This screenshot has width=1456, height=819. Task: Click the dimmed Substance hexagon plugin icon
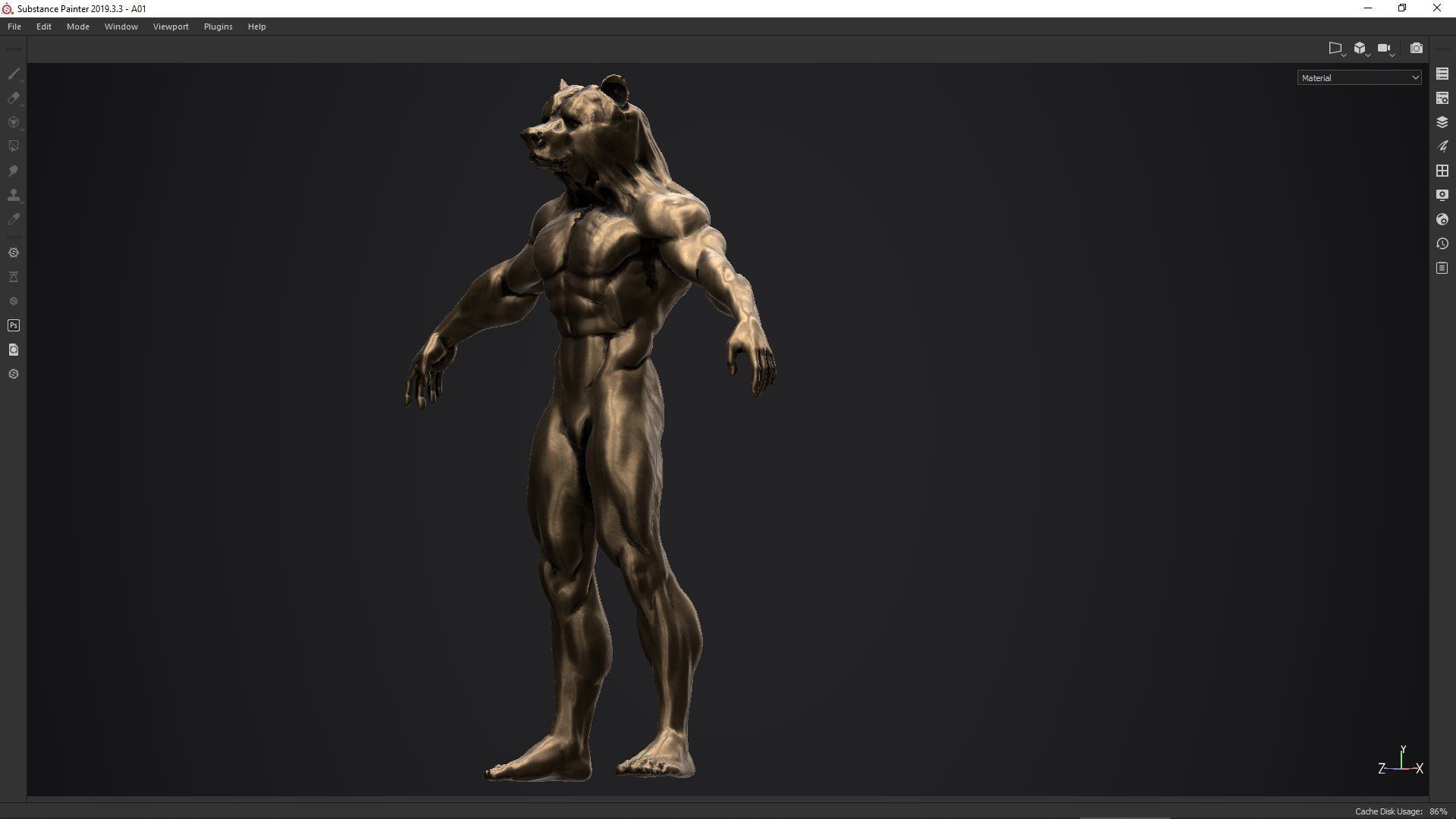[14, 301]
